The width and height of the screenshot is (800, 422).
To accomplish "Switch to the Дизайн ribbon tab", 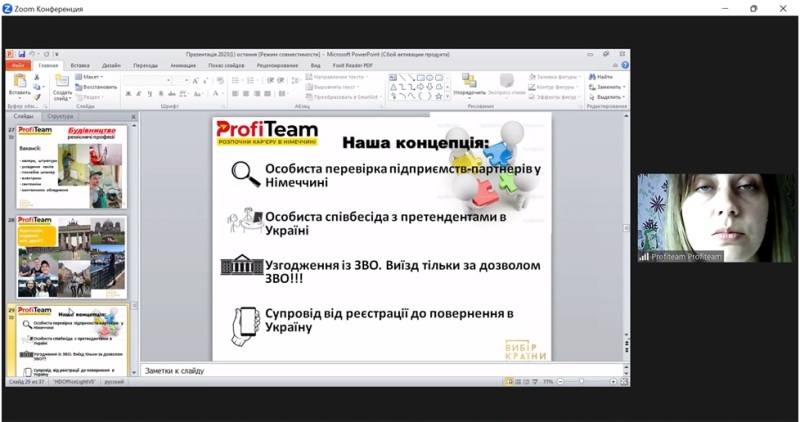I will pyautogui.click(x=111, y=65).
